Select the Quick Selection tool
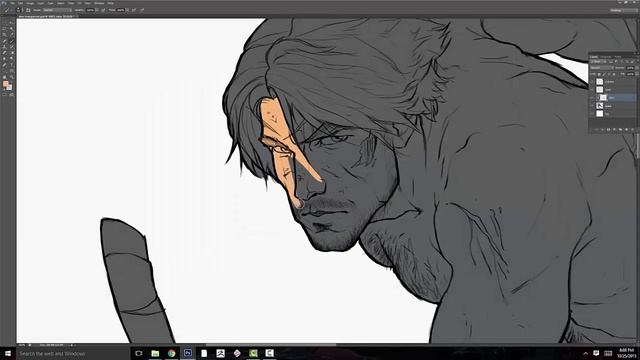This screenshot has height=360, width=640. click(11, 29)
